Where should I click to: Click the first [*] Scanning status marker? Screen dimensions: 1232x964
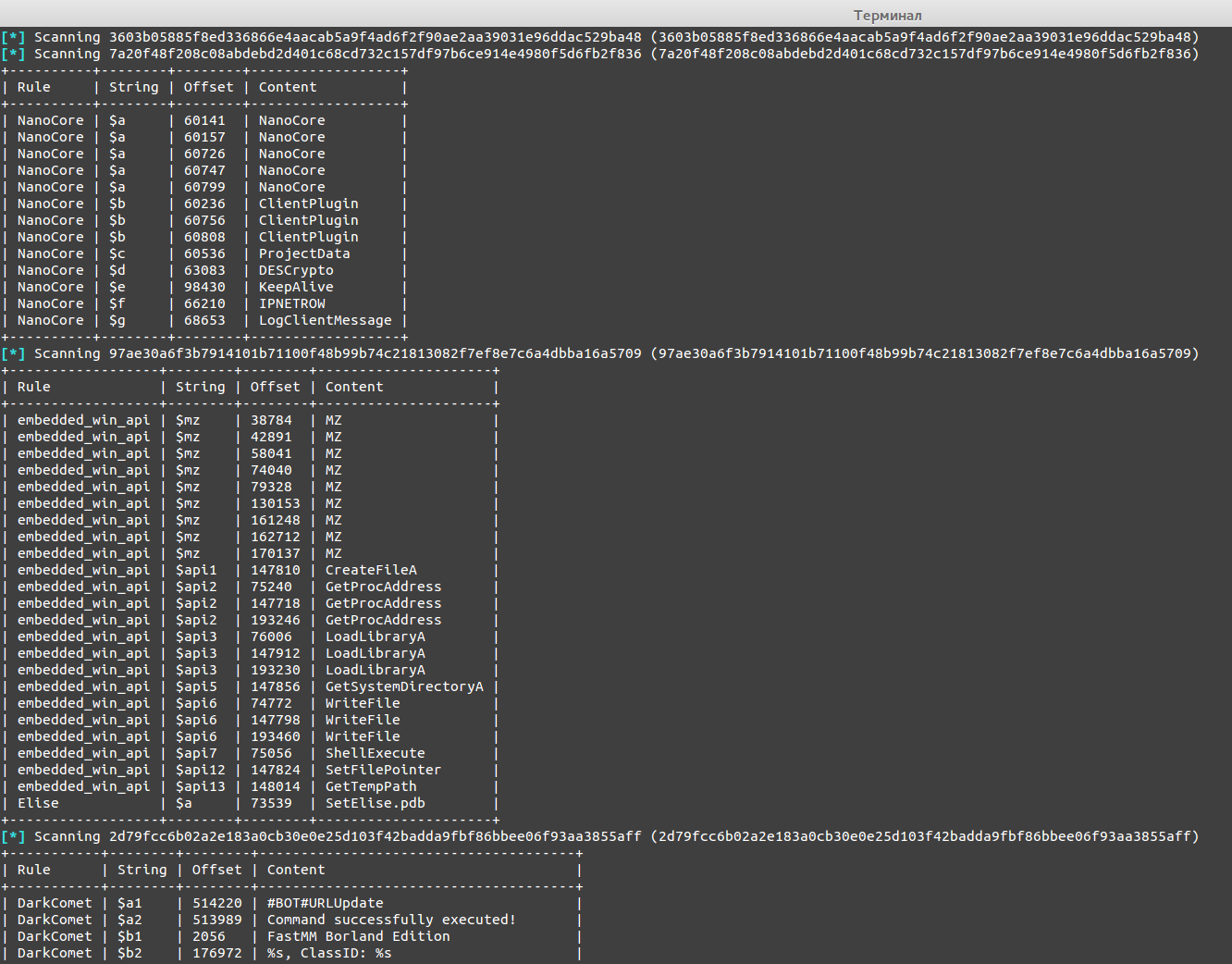click(x=13, y=37)
